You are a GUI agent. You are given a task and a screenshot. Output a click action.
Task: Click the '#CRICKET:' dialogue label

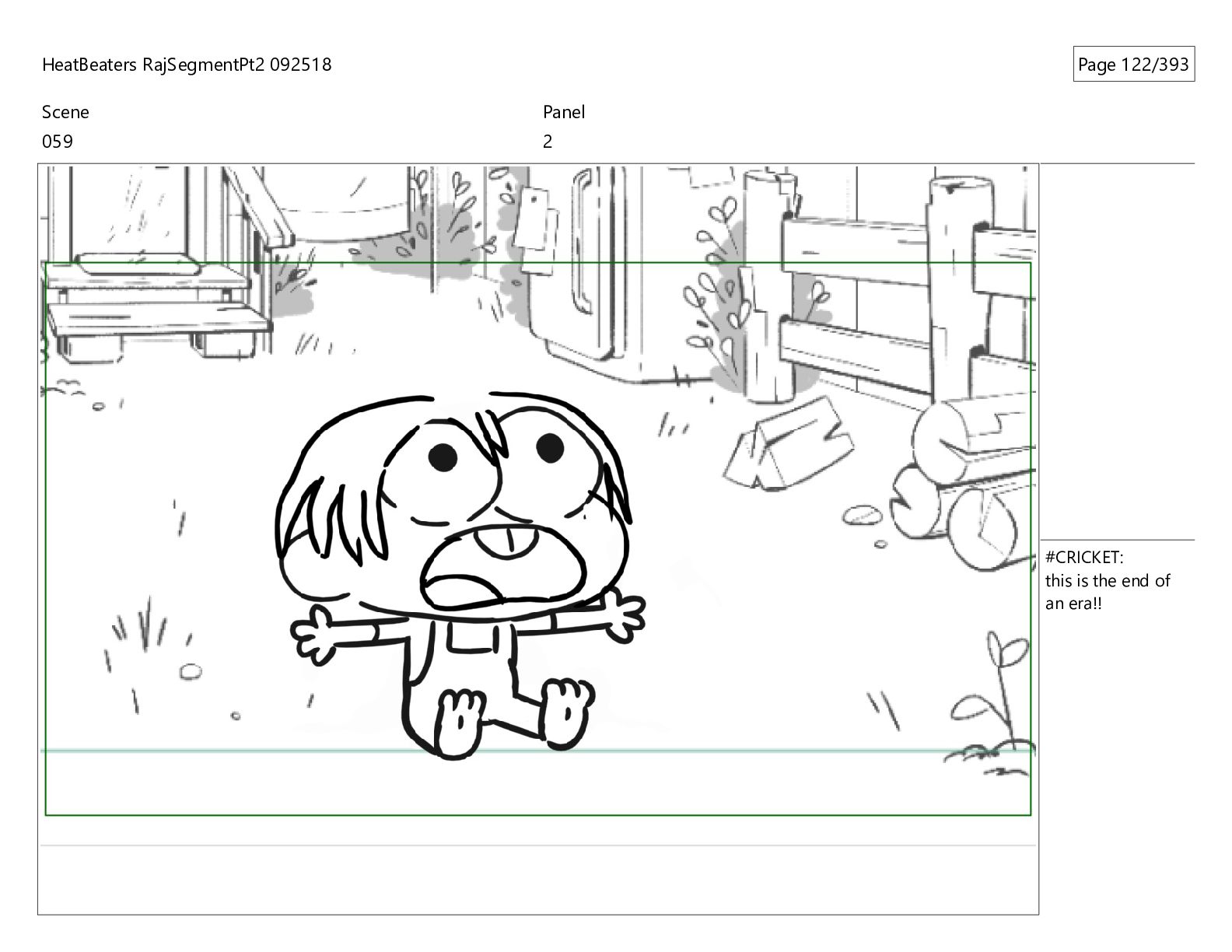[x=1084, y=557]
